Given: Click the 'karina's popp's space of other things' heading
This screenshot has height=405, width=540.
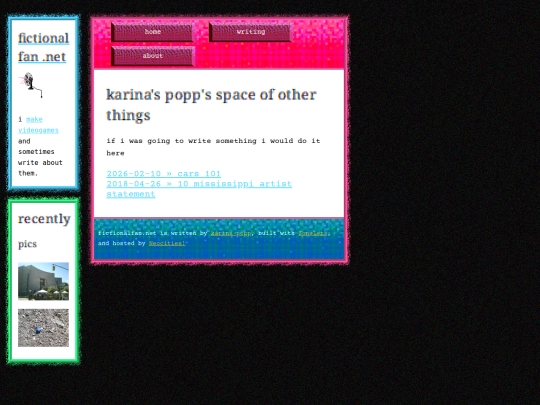Looking at the screenshot, I should click(211, 105).
